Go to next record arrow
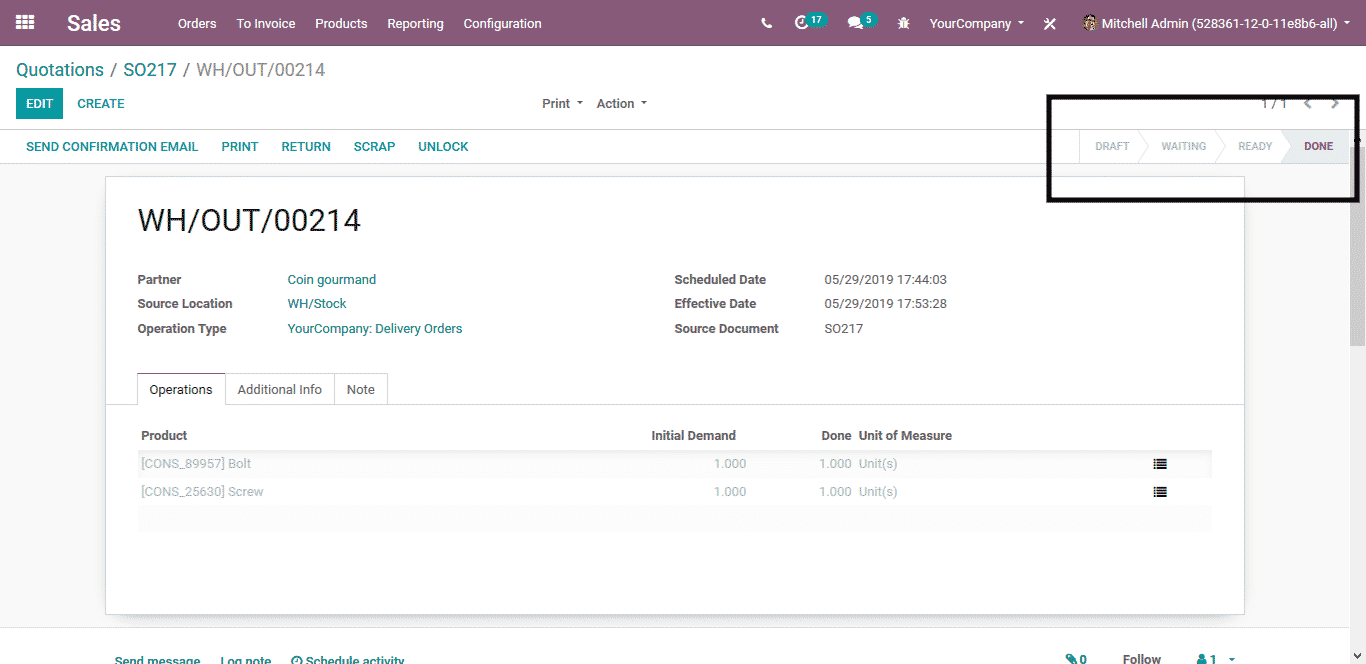 (1335, 104)
